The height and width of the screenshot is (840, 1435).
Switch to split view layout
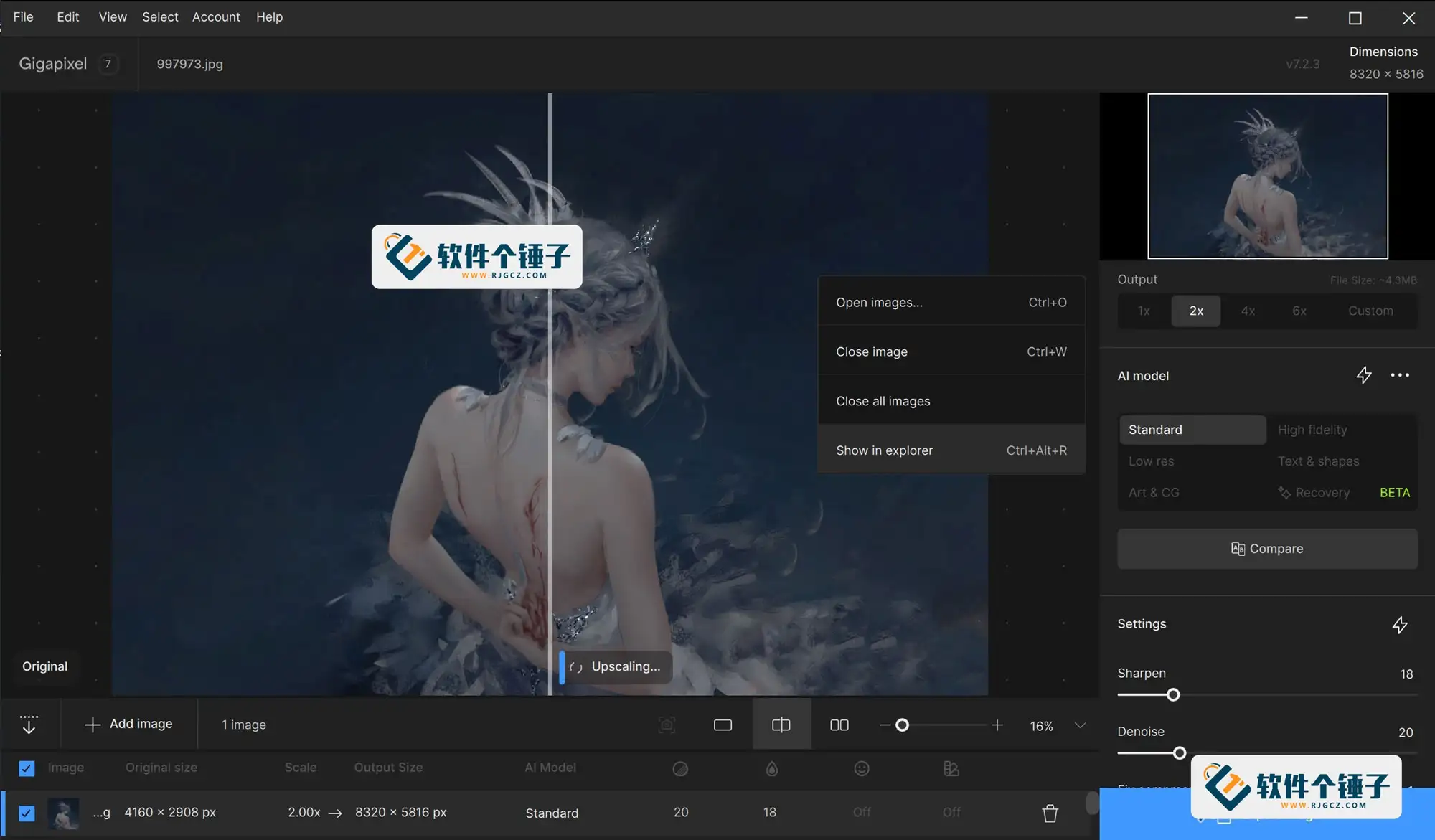tap(781, 725)
